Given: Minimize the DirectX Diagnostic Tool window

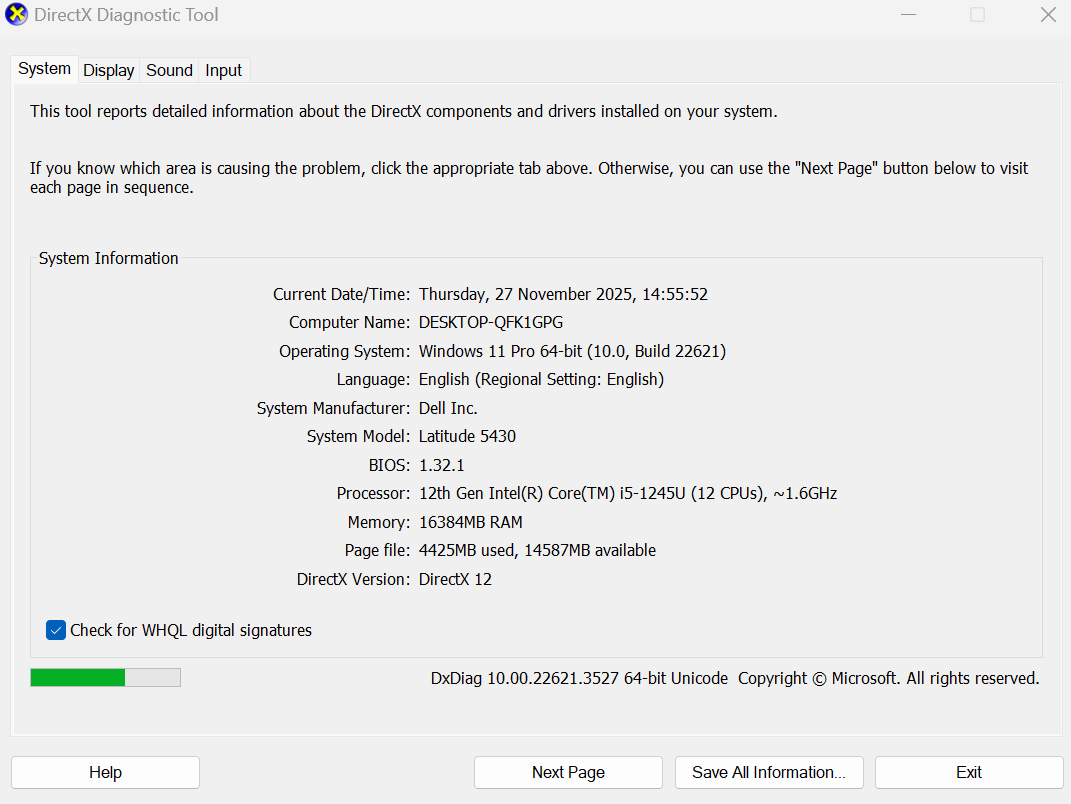Looking at the screenshot, I should (x=908, y=15).
